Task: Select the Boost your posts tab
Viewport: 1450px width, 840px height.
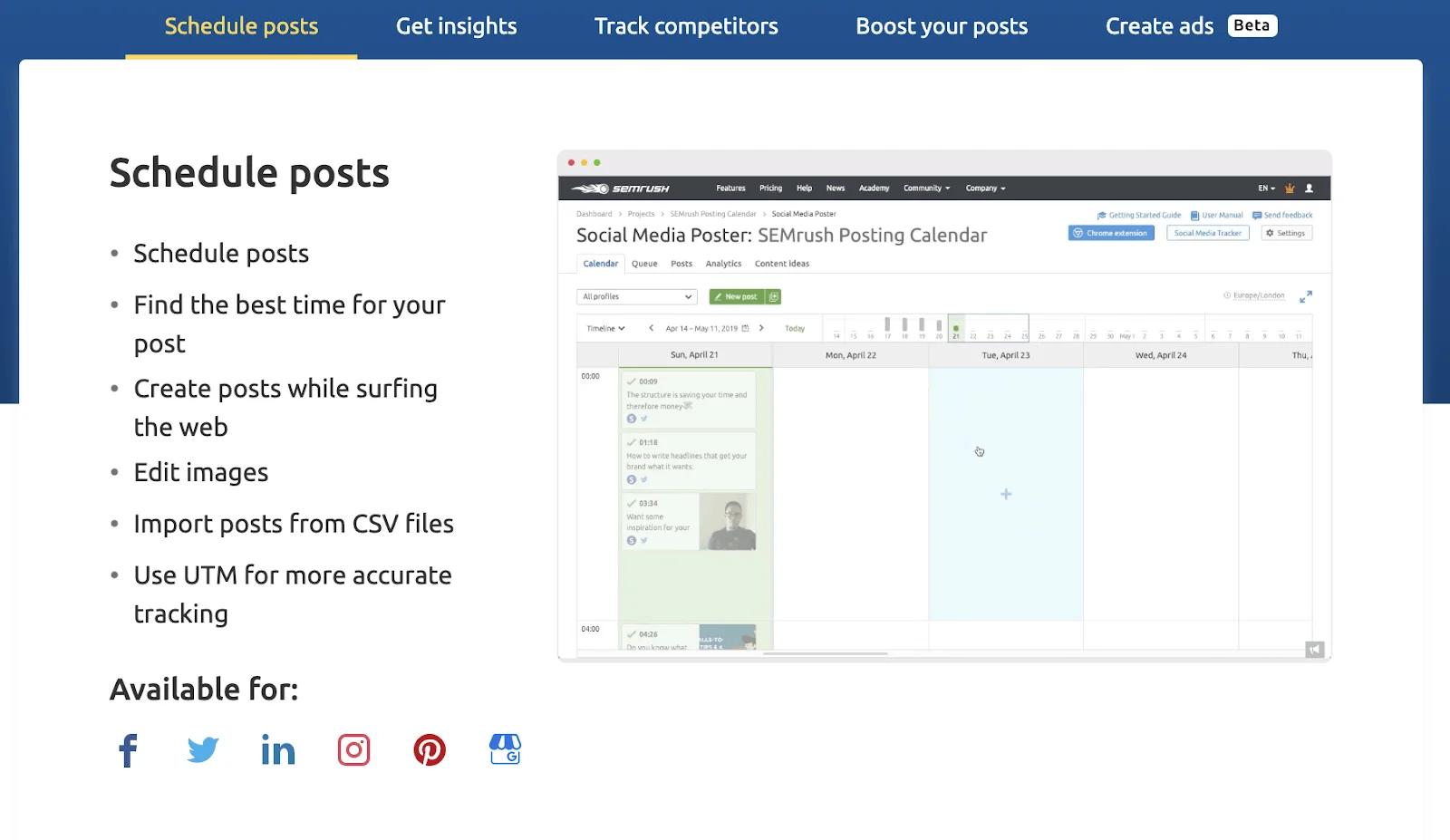Action: click(942, 27)
